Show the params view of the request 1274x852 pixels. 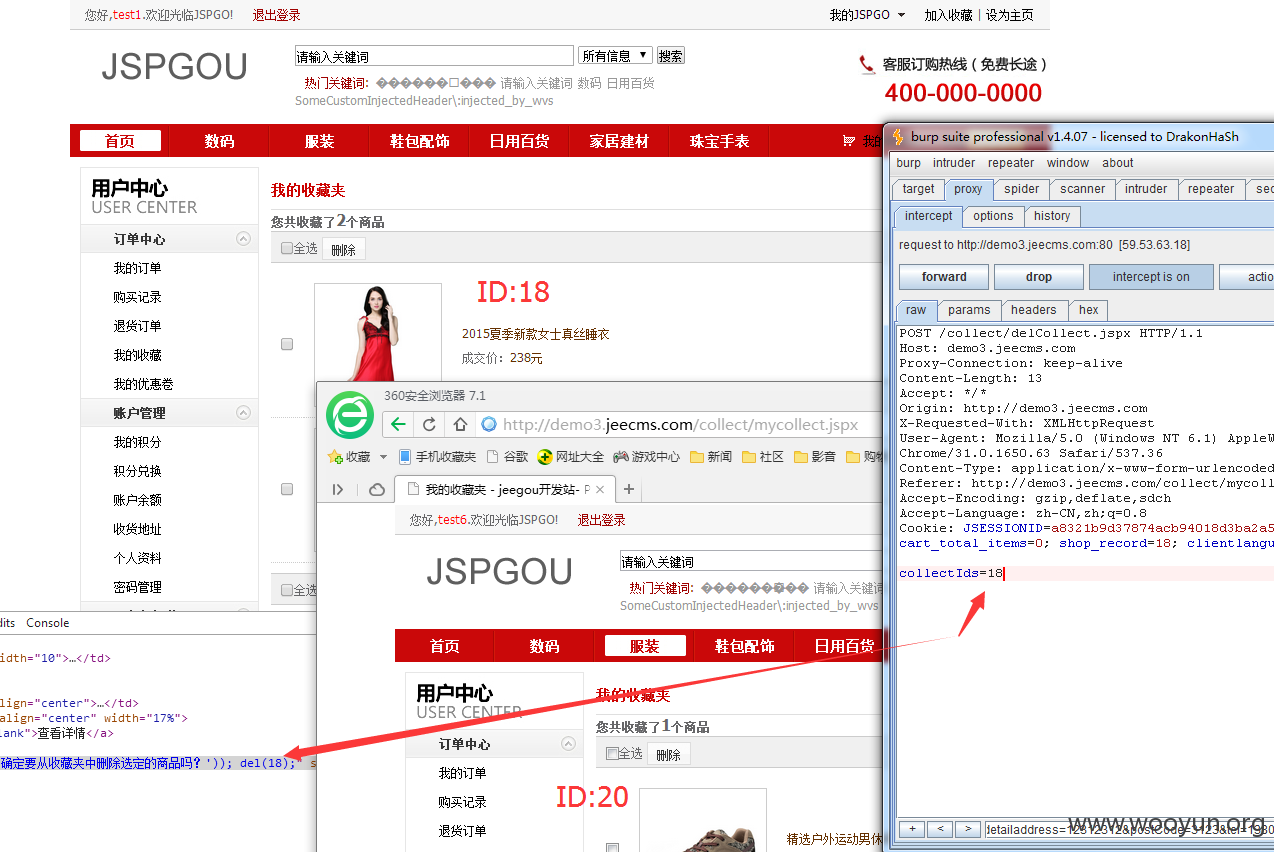969,310
